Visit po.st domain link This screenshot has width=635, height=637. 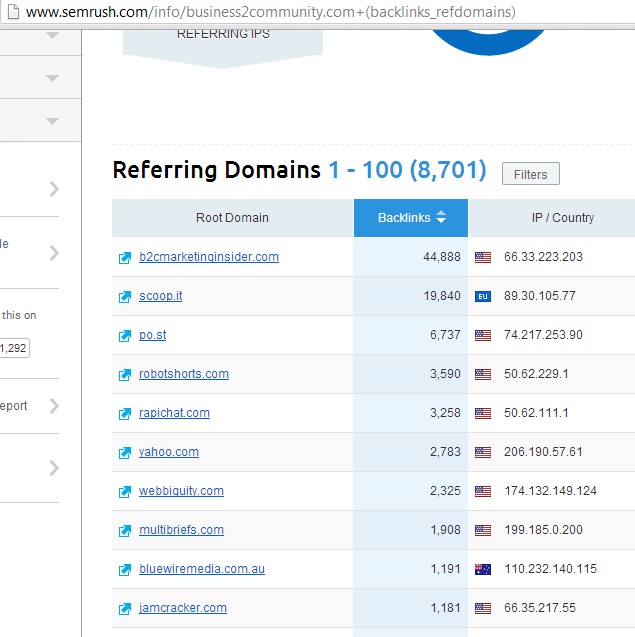[x=152, y=335]
